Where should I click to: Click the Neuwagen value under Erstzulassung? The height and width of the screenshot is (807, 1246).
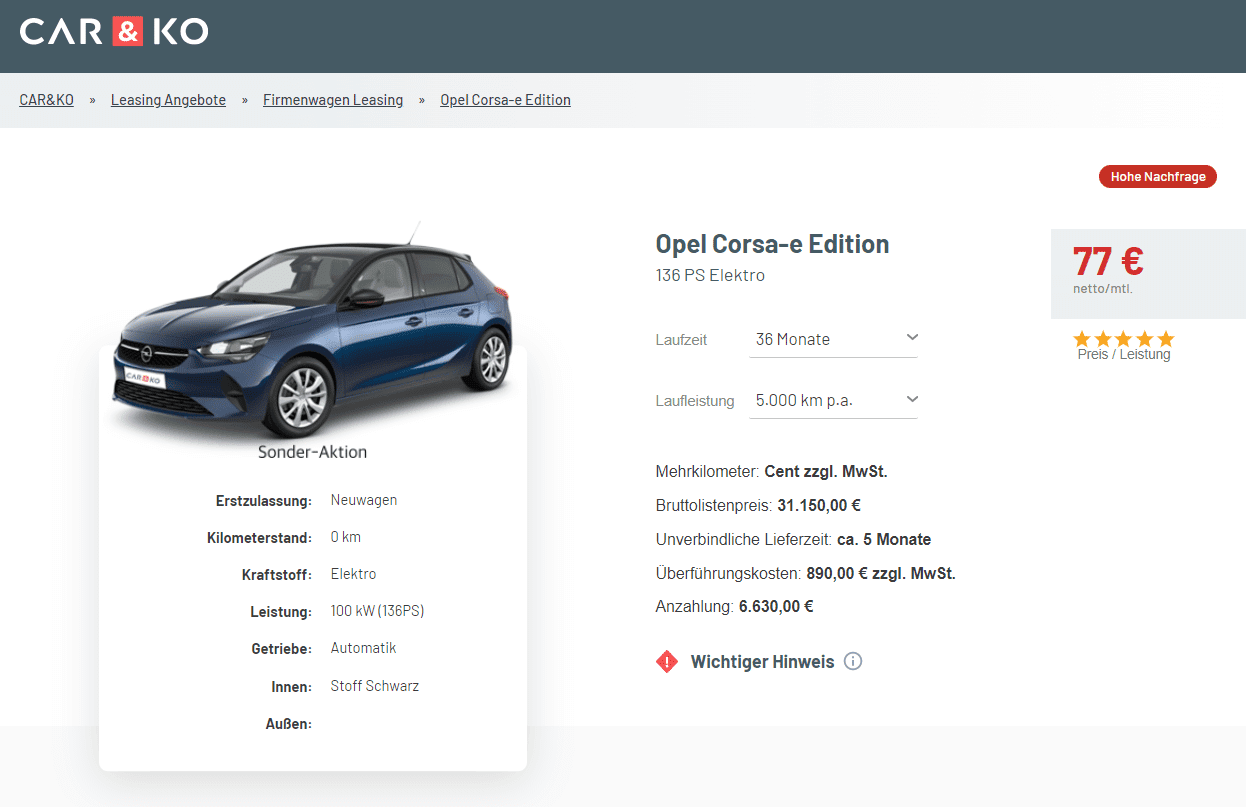pos(364,500)
